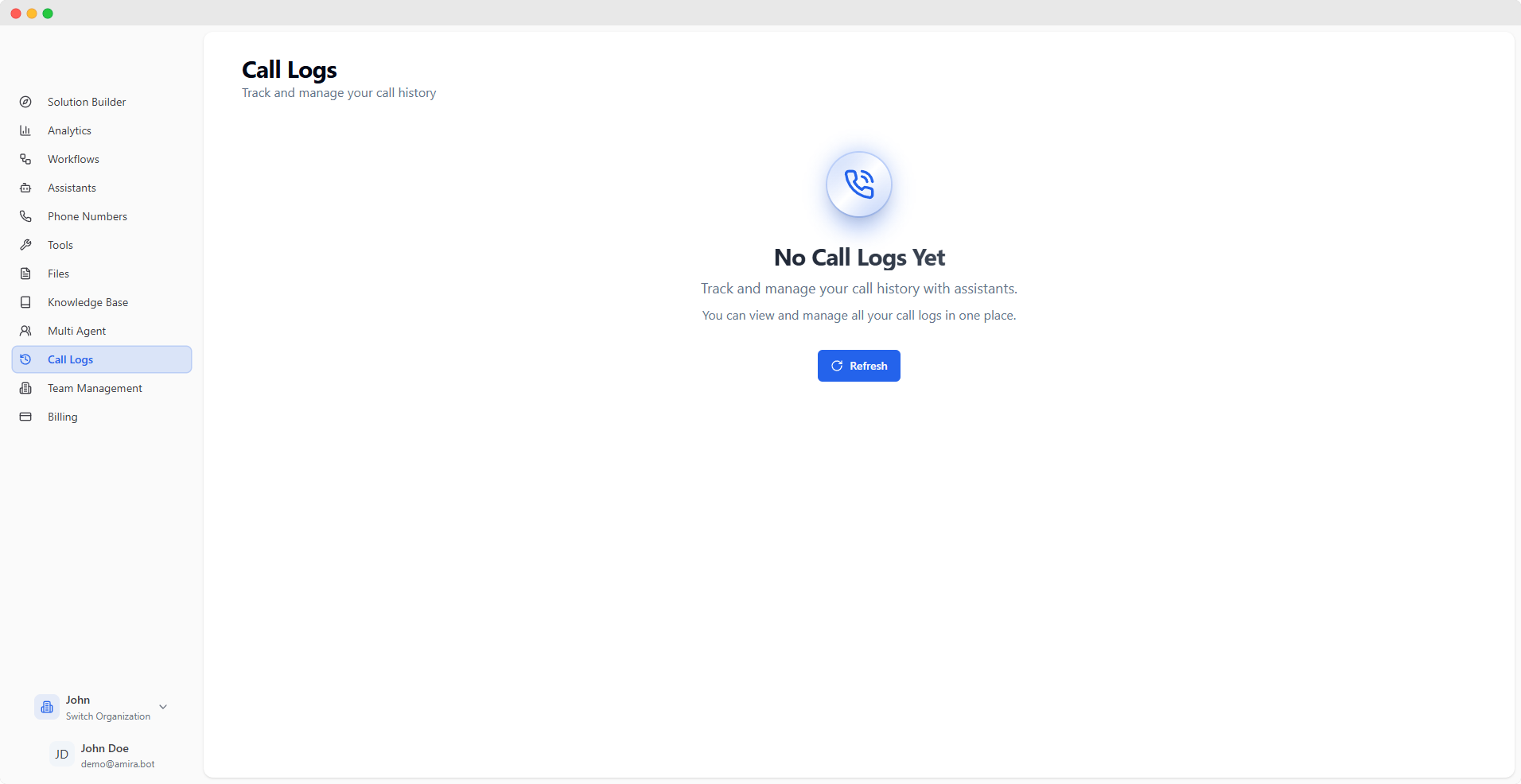Image resolution: width=1521 pixels, height=784 pixels.
Task: Select the Multi Agent people icon
Action: click(26, 330)
